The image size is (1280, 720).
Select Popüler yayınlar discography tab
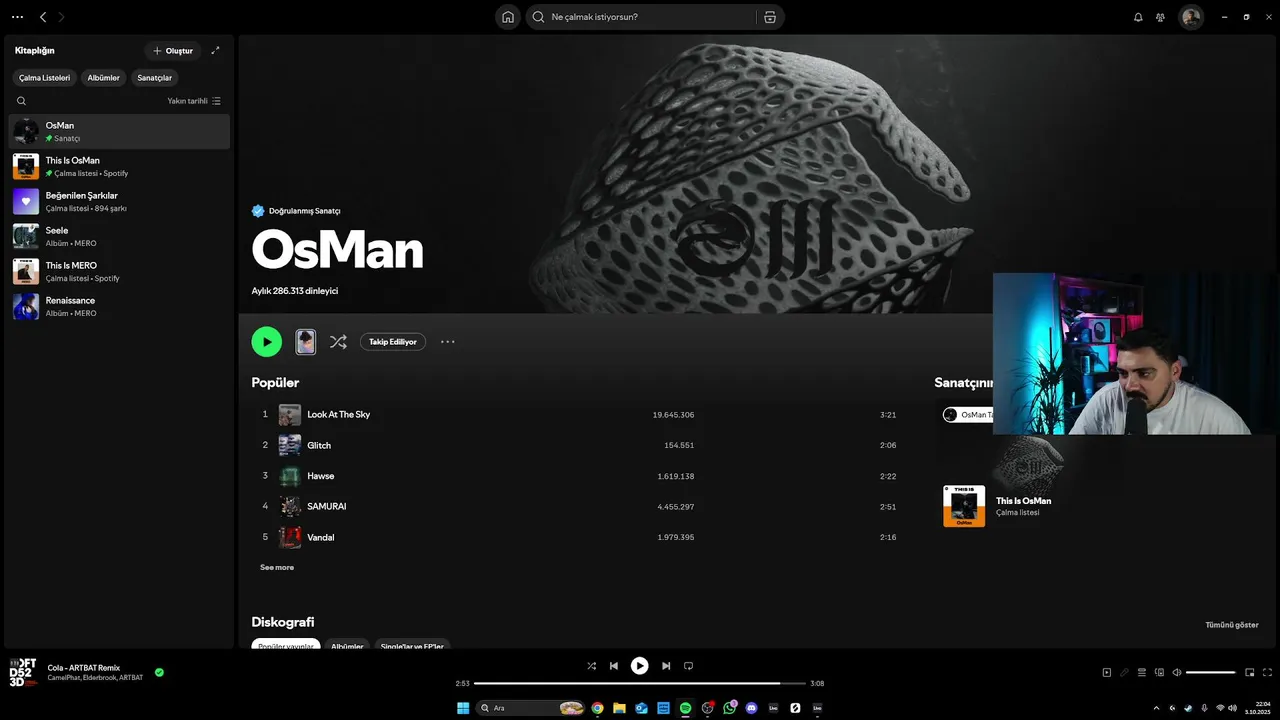pos(286,646)
